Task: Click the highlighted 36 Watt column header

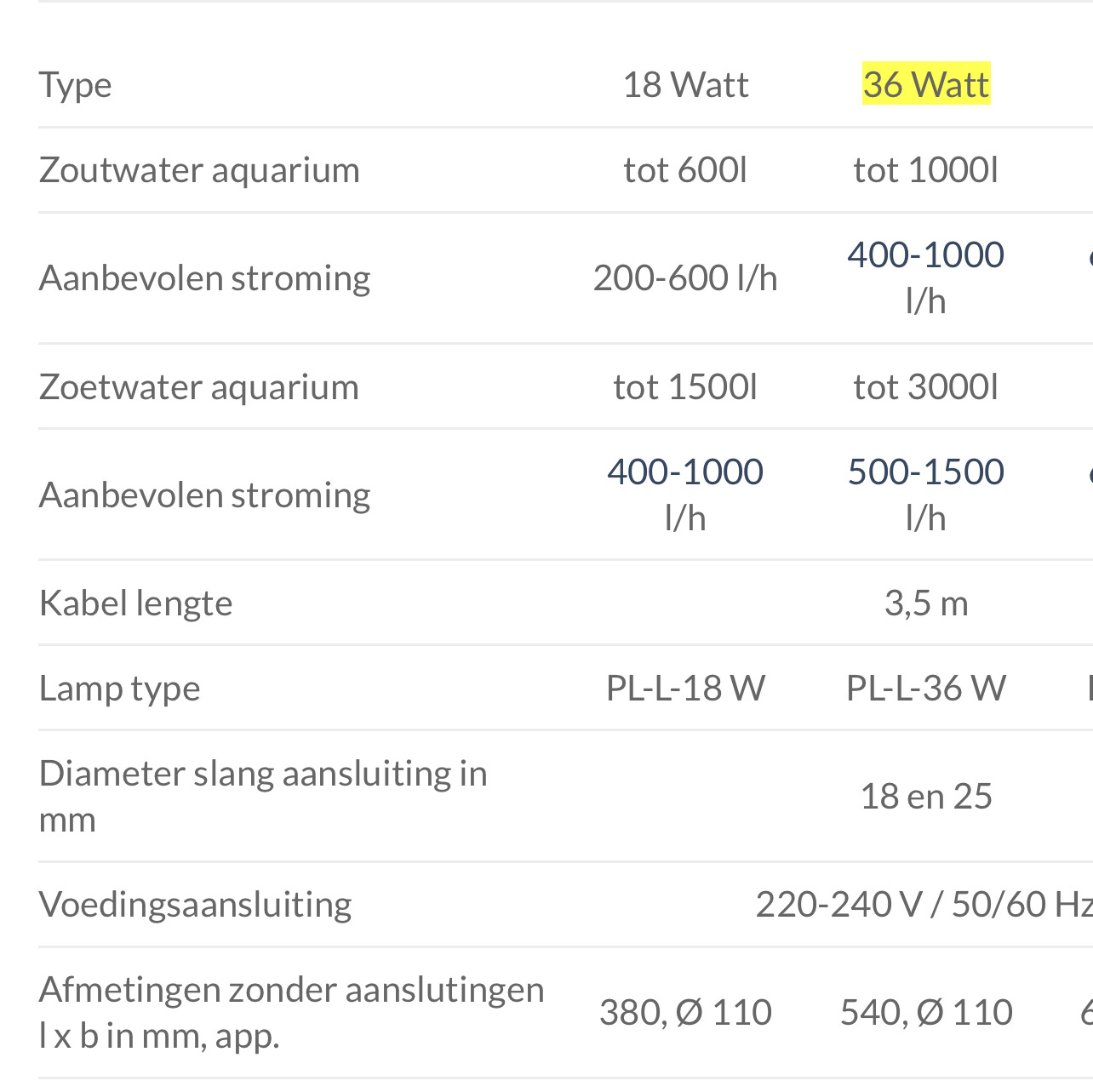Action: point(926,84)
